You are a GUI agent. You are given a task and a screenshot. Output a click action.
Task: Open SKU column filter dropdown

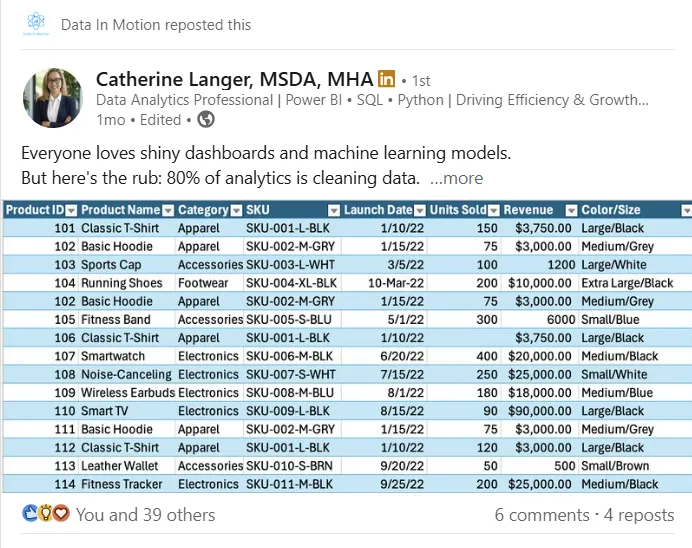[x=334, y=210]
